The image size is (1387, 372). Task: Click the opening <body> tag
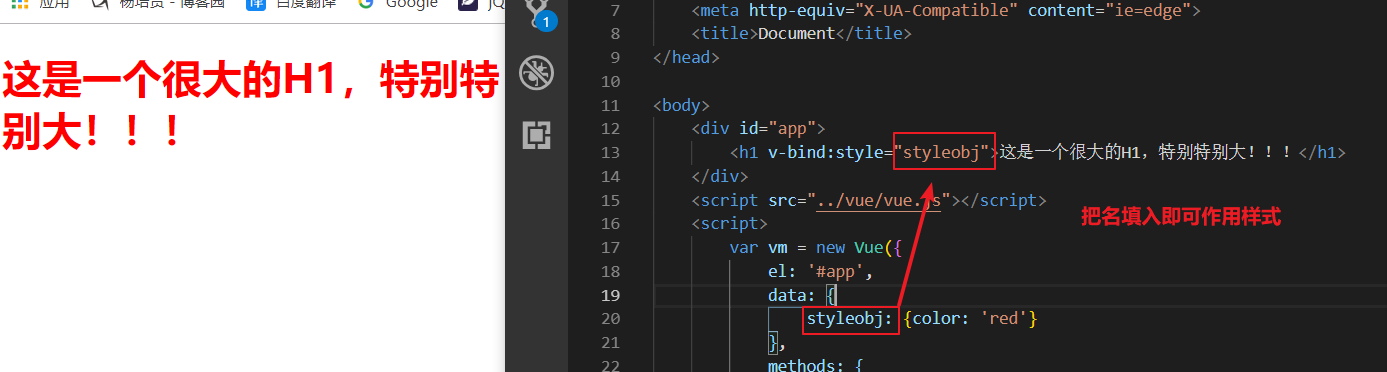681,105
